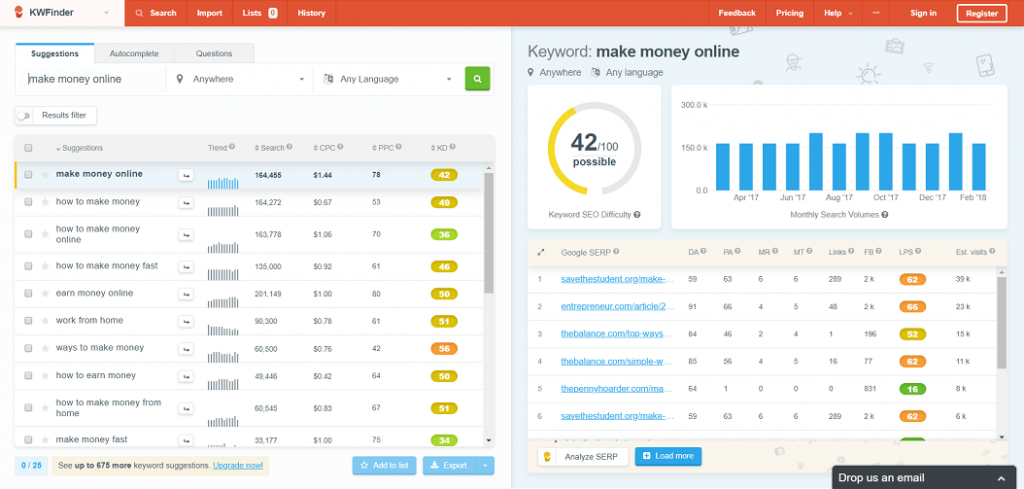
Task: Open the Lists menu item
Action: tap(260, 13)
